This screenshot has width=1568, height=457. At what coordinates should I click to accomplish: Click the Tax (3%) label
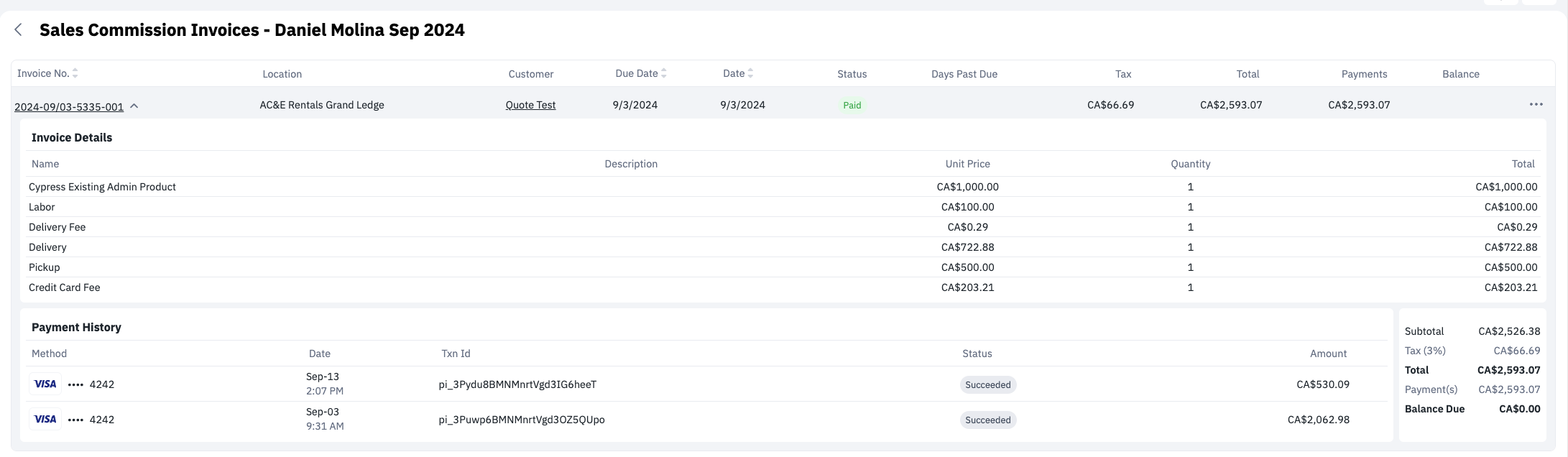click(x=1425, y=351)
